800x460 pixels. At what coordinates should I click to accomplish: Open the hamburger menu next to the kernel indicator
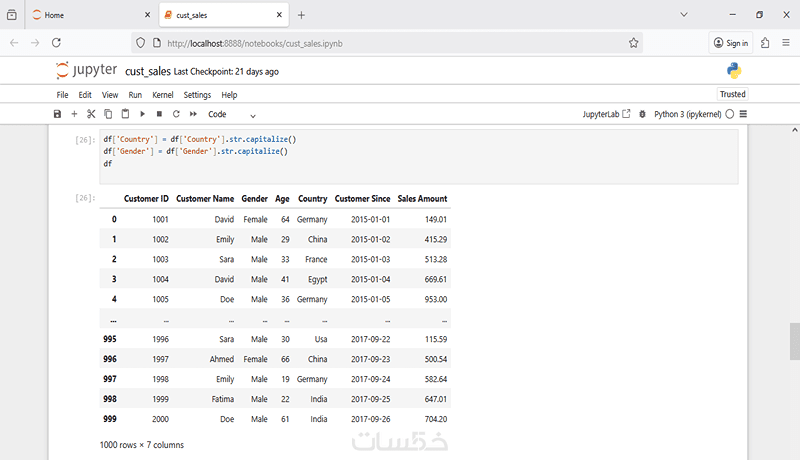[x=743, y=114]
